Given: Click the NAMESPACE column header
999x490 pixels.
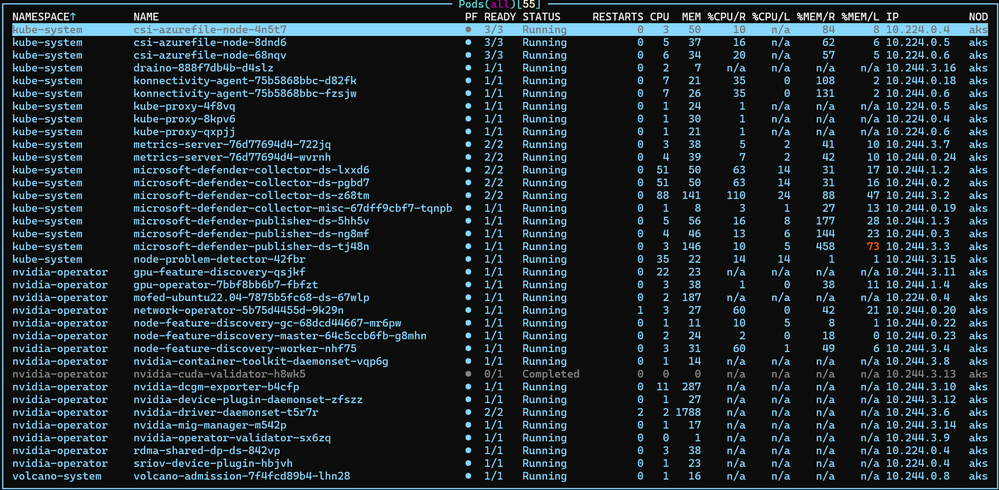Looking at the screenshot, I should 45,17.
